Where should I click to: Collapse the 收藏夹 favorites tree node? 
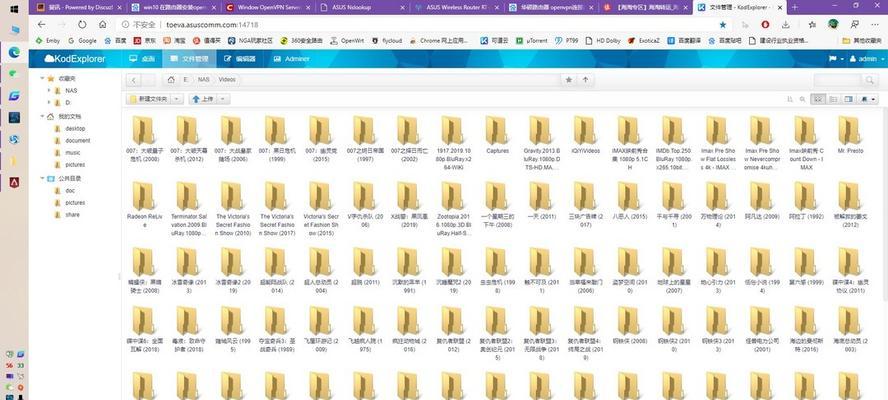(42, 78)
